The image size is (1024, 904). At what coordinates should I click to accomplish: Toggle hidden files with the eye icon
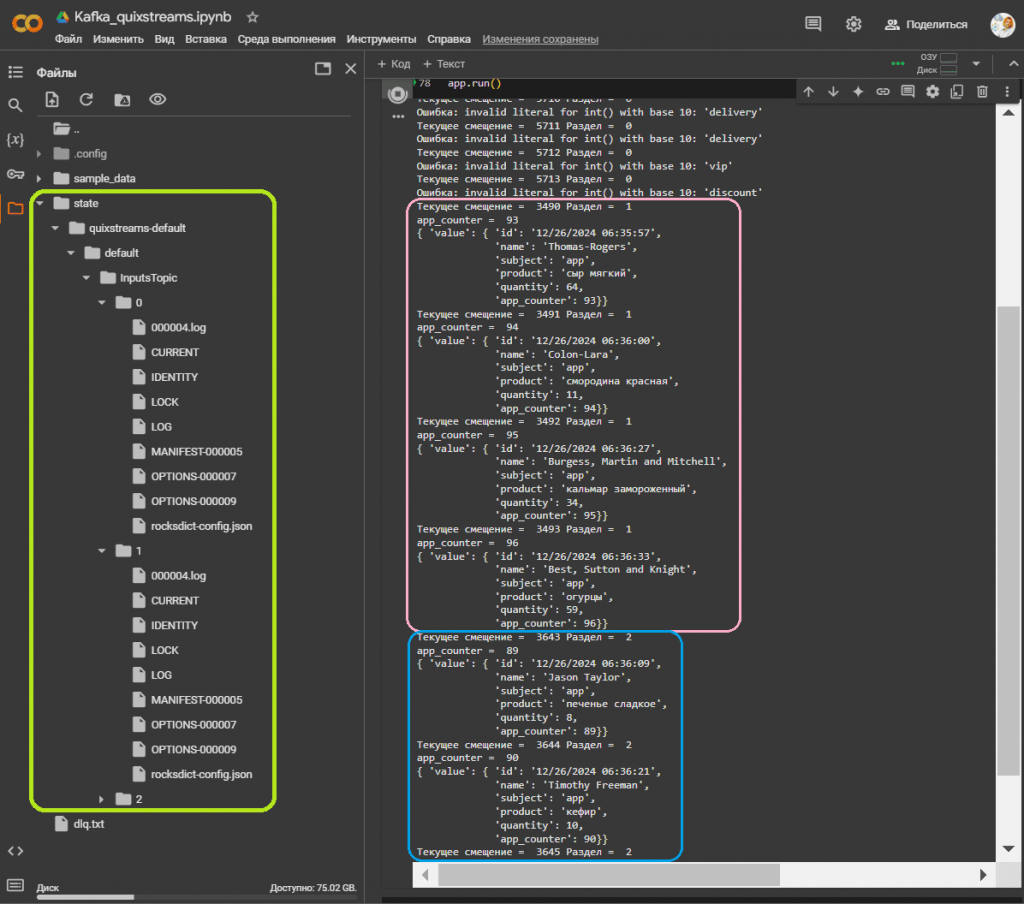click(x=155, y=98)
